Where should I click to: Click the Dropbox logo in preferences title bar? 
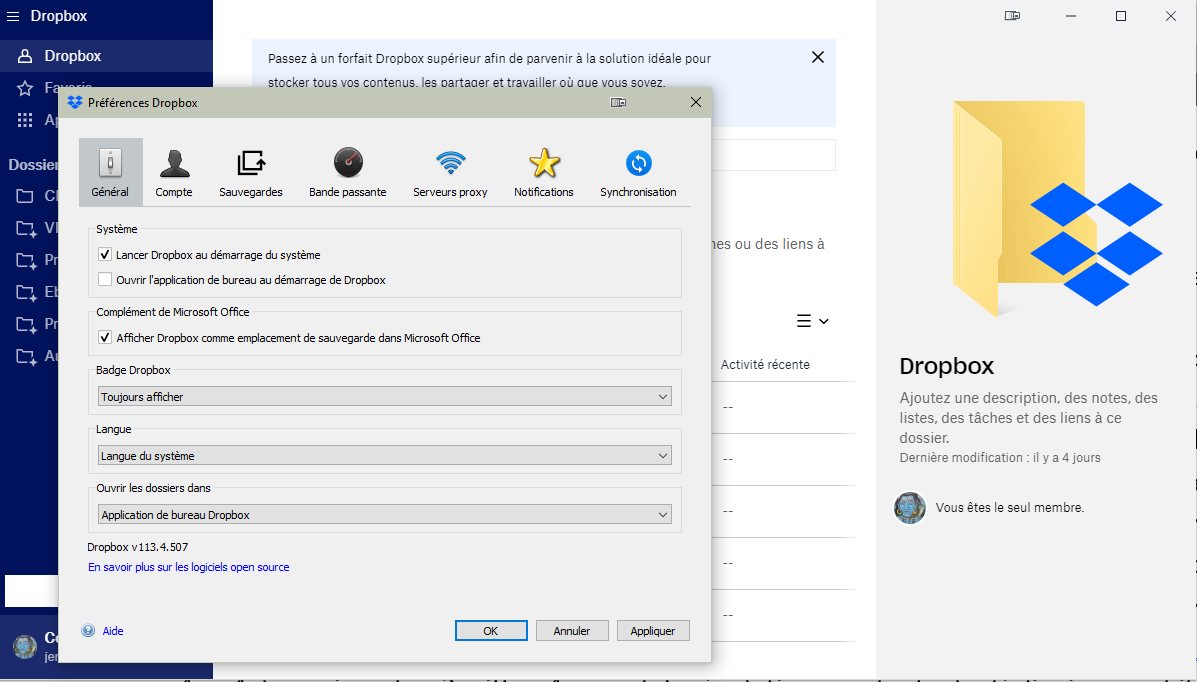click(75, 102)
